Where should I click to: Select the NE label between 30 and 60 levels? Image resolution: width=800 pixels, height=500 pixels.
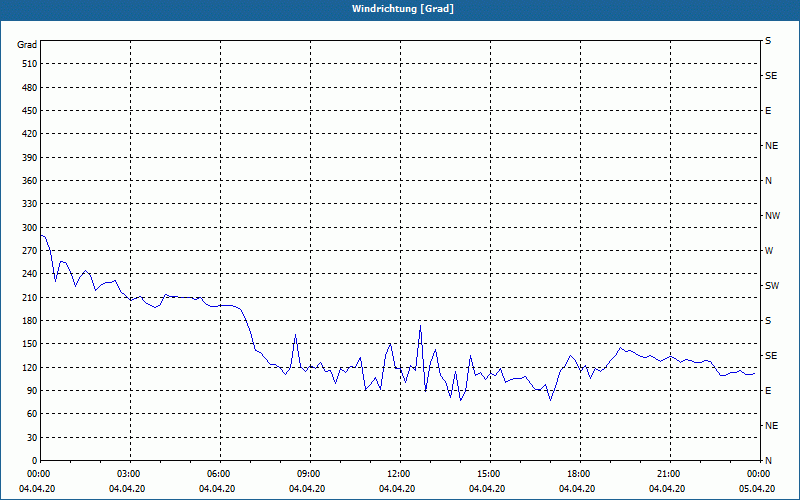tap(771, 426)
